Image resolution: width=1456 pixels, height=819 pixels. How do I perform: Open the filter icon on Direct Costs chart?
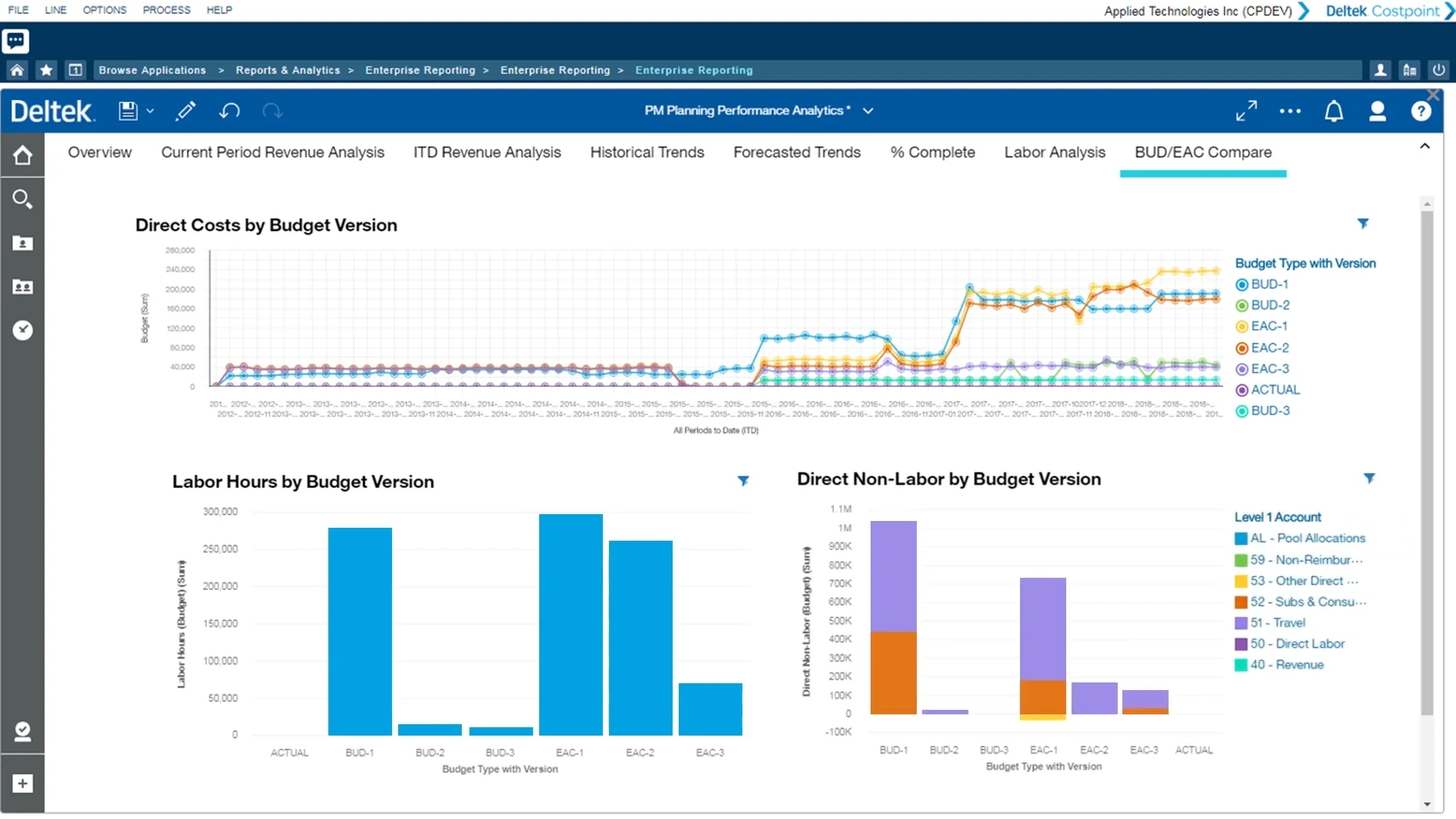[1363, 223]
